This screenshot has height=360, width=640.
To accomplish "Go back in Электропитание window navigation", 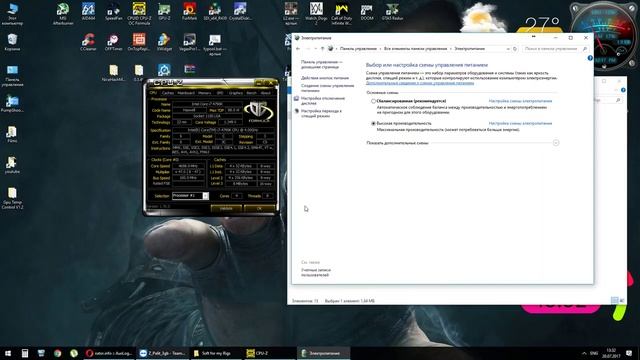I will (298, 49).
